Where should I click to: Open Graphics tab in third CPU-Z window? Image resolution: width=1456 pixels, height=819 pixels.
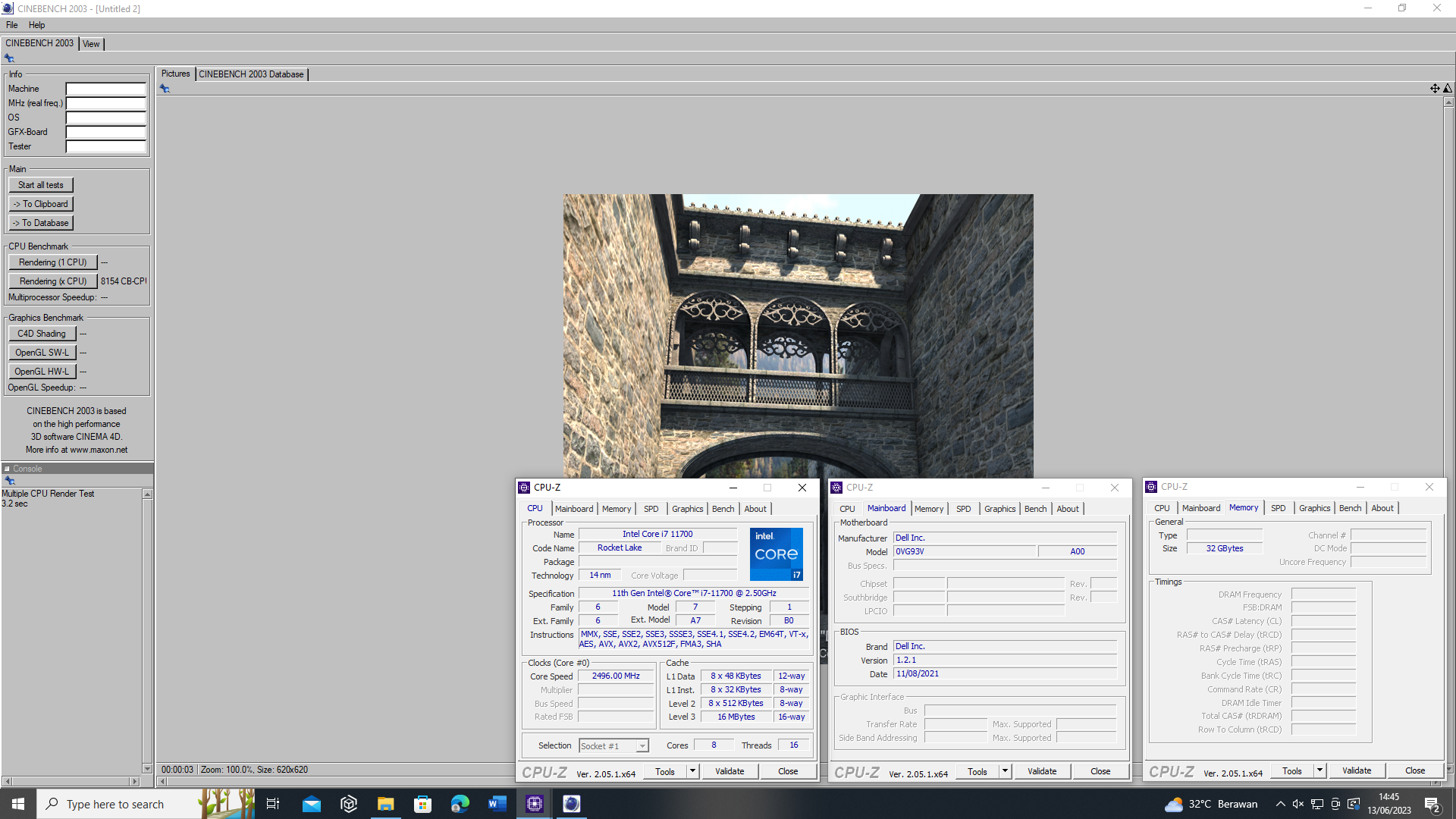1314,508
